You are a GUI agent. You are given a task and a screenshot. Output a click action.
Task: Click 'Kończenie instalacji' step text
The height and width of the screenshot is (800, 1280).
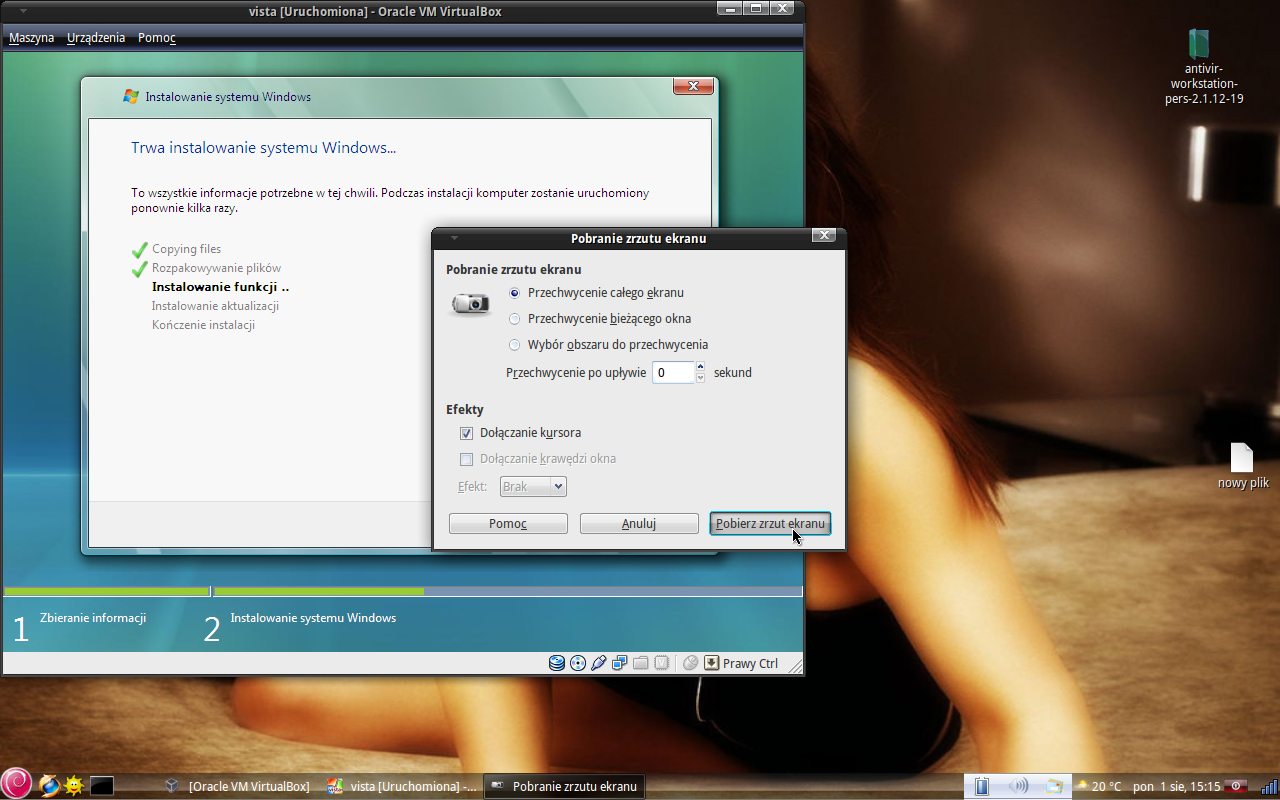[x=203, y=325]
